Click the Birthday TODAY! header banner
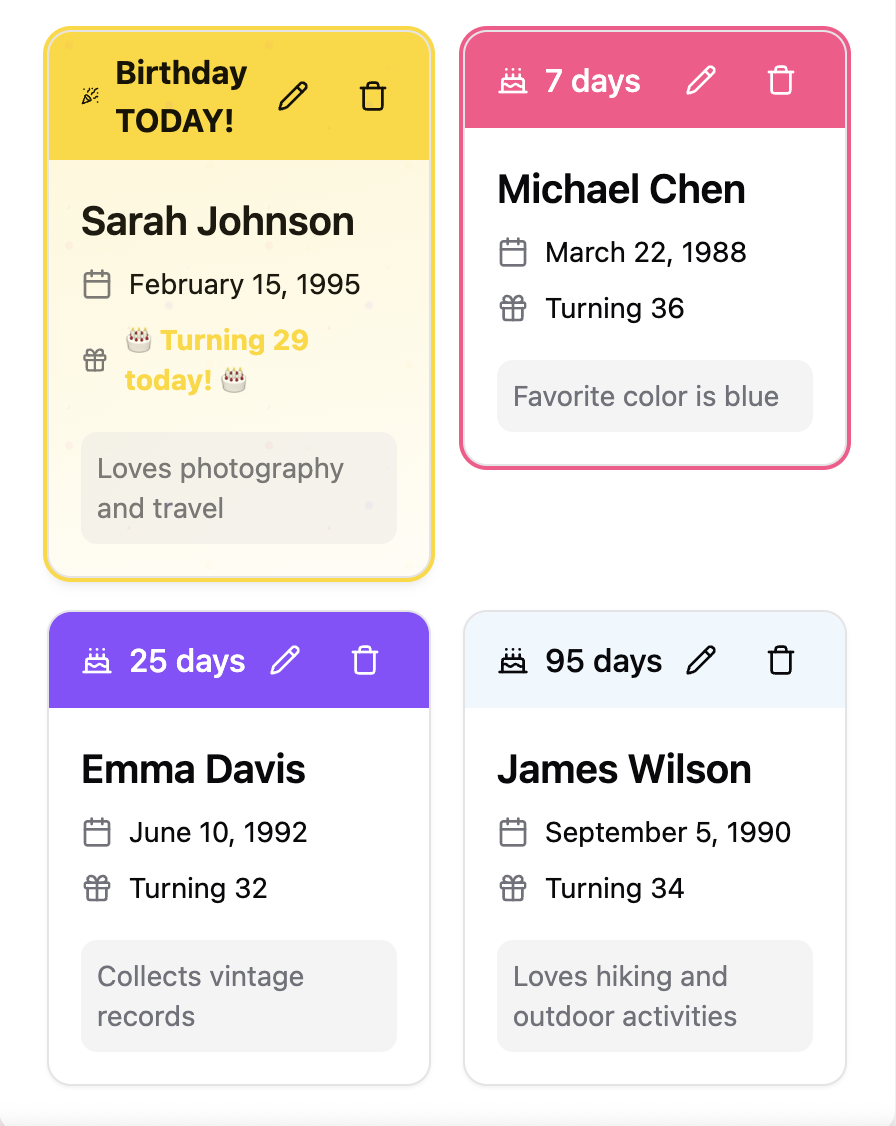896x1126 pixels. pos(239,95)
